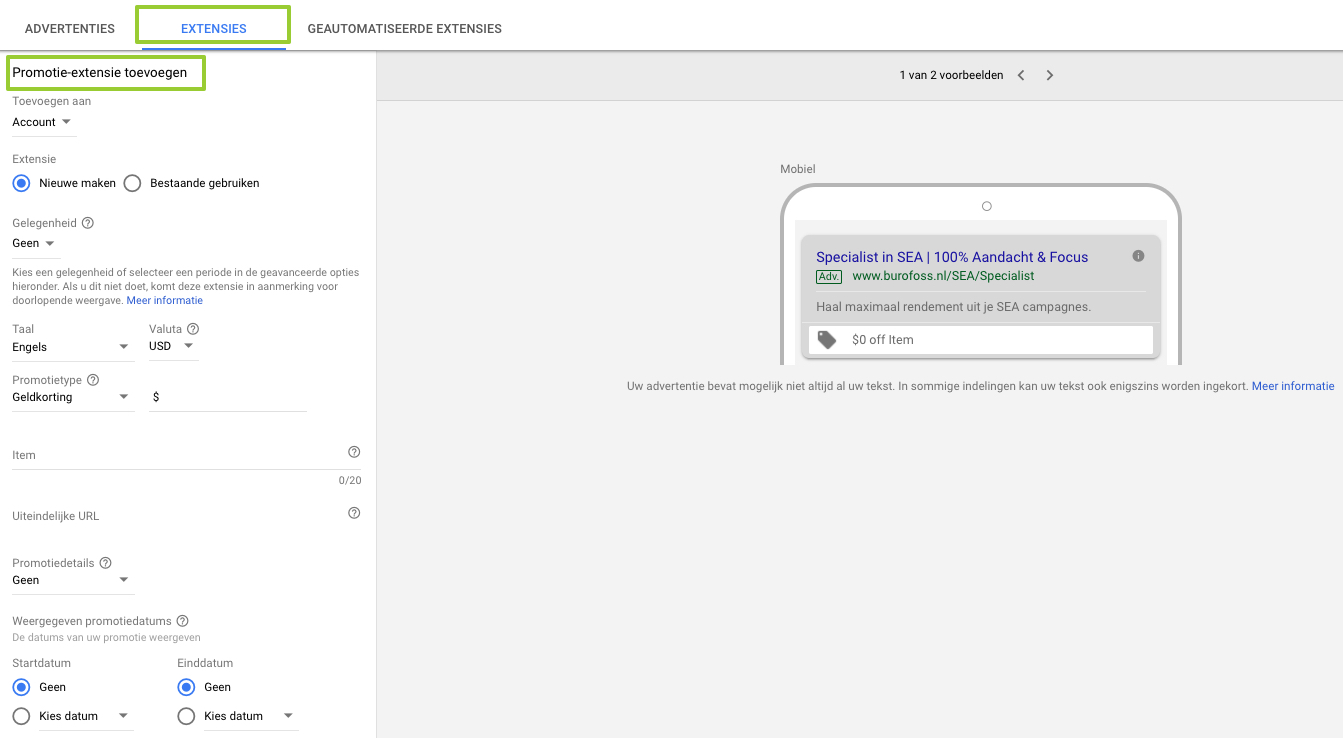The height and width of the screenshot is (738, 1343).
Task: Open help icon beside the Item field
Action: pos(354,452)
